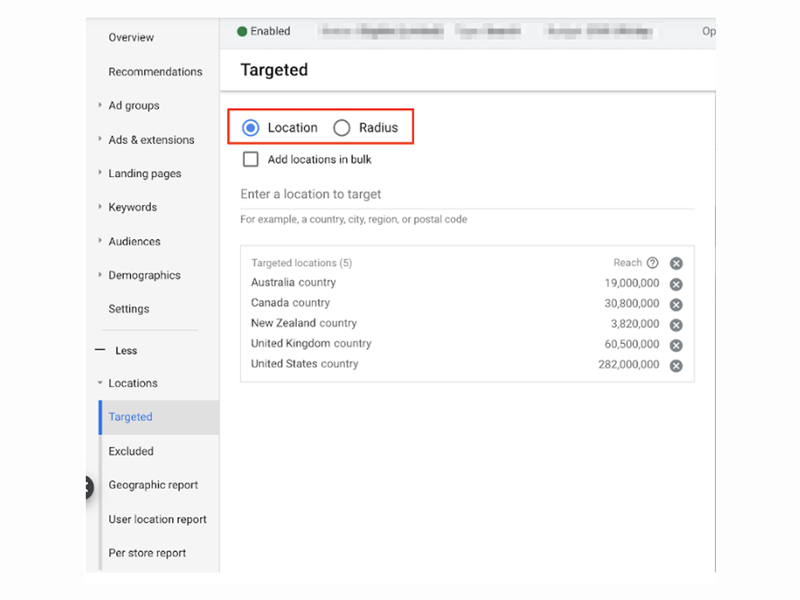
Task: Select the Radius radio button
Action: (x=342, y=128)
